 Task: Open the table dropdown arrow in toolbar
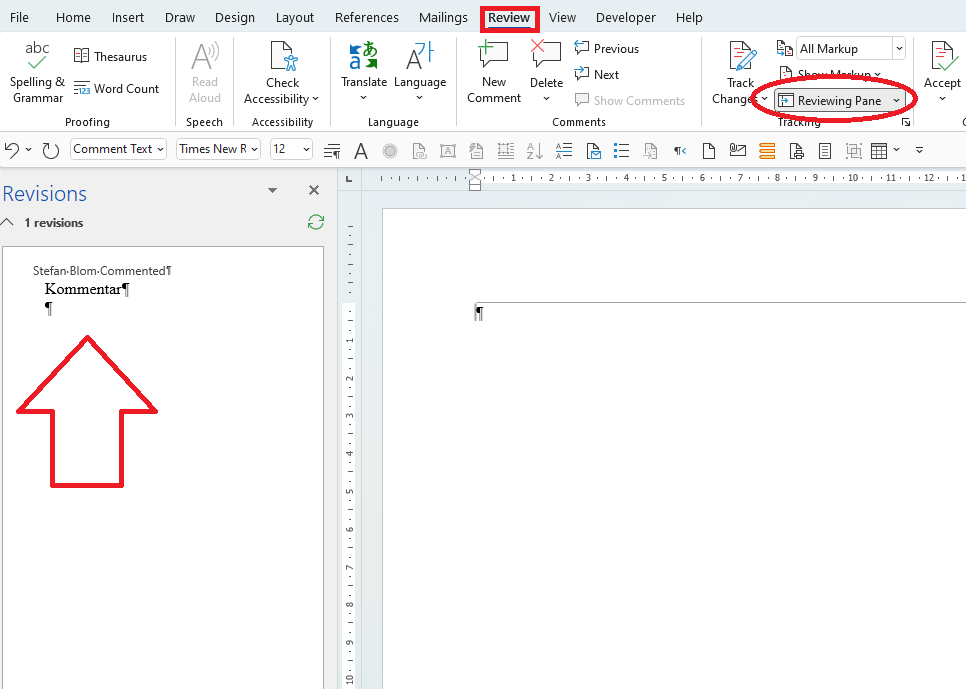coord(896,150)
